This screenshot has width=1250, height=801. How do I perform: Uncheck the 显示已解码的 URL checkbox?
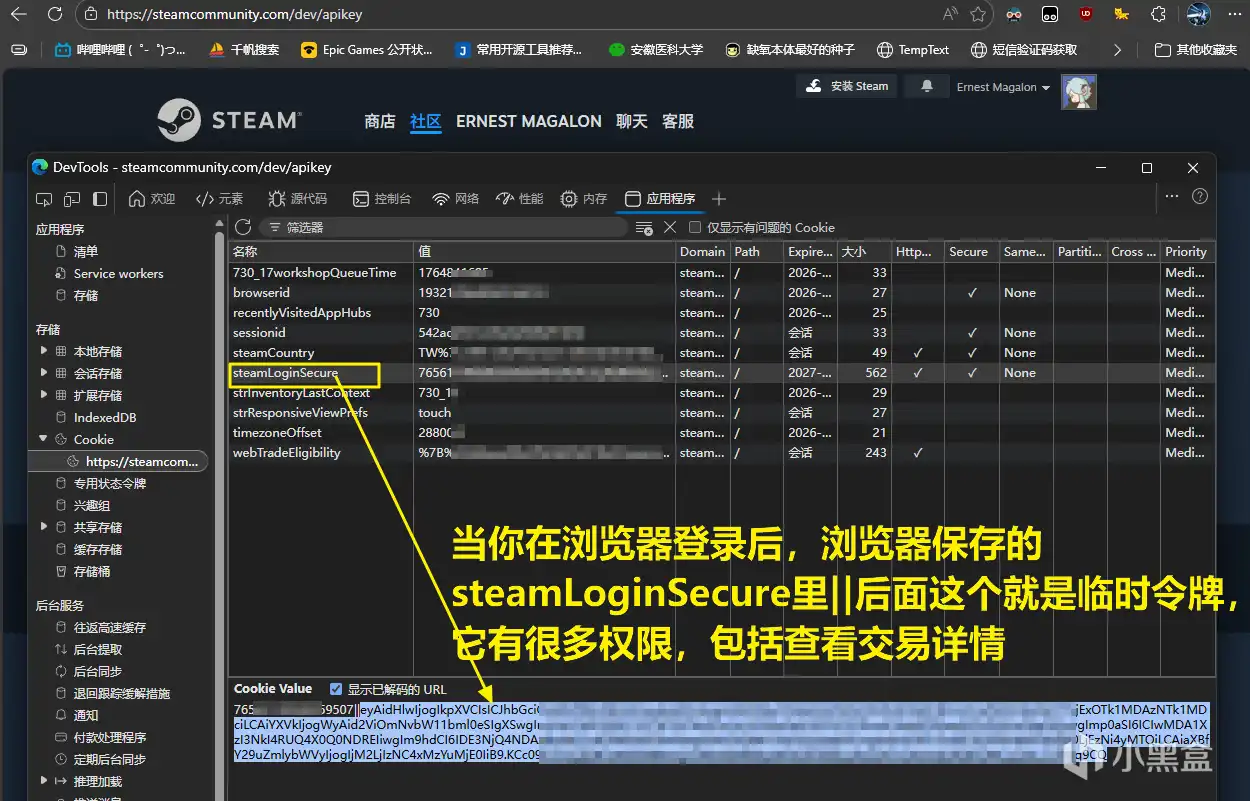[x=337, y=688]
